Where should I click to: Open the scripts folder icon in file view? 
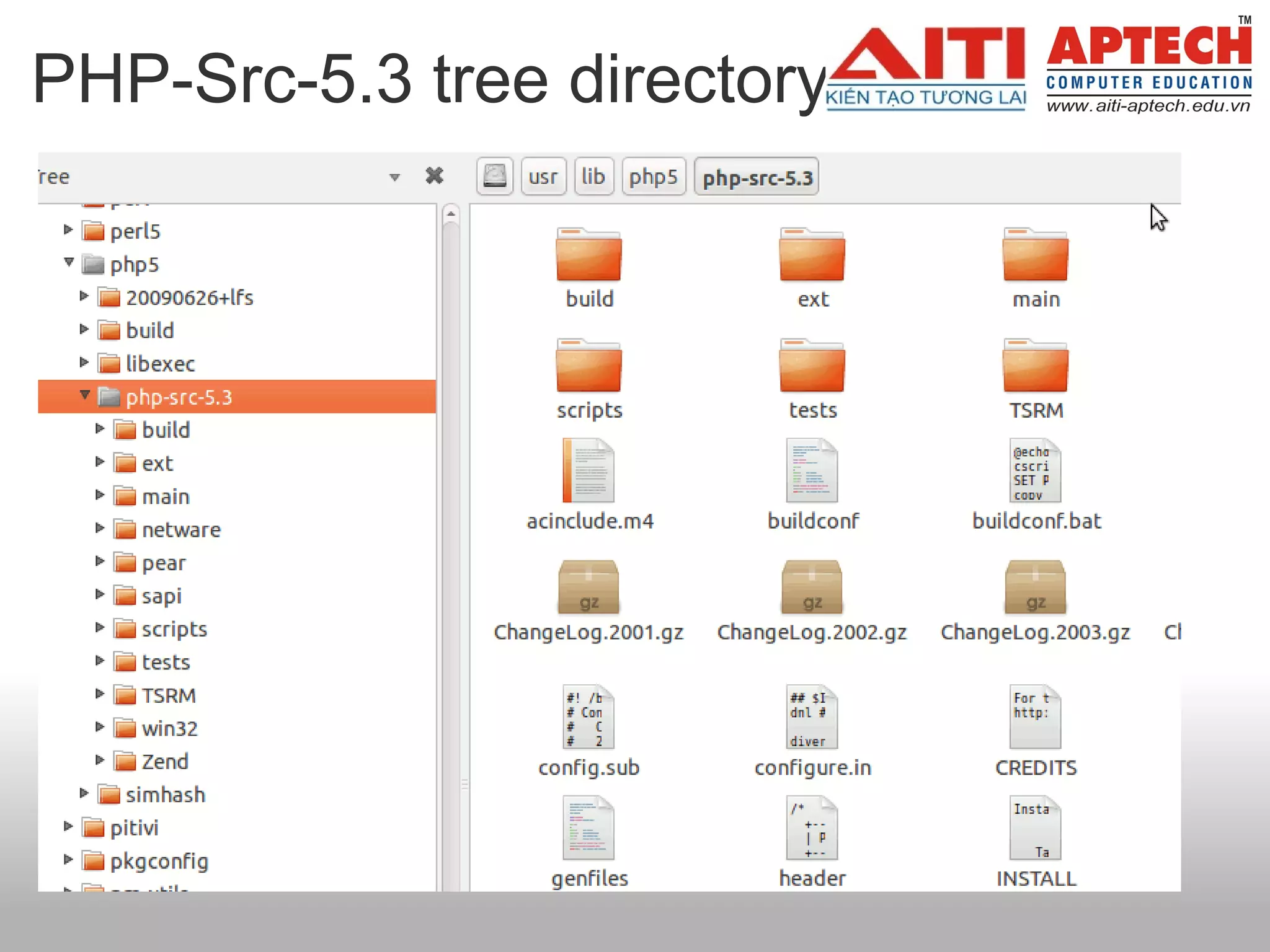588,366
